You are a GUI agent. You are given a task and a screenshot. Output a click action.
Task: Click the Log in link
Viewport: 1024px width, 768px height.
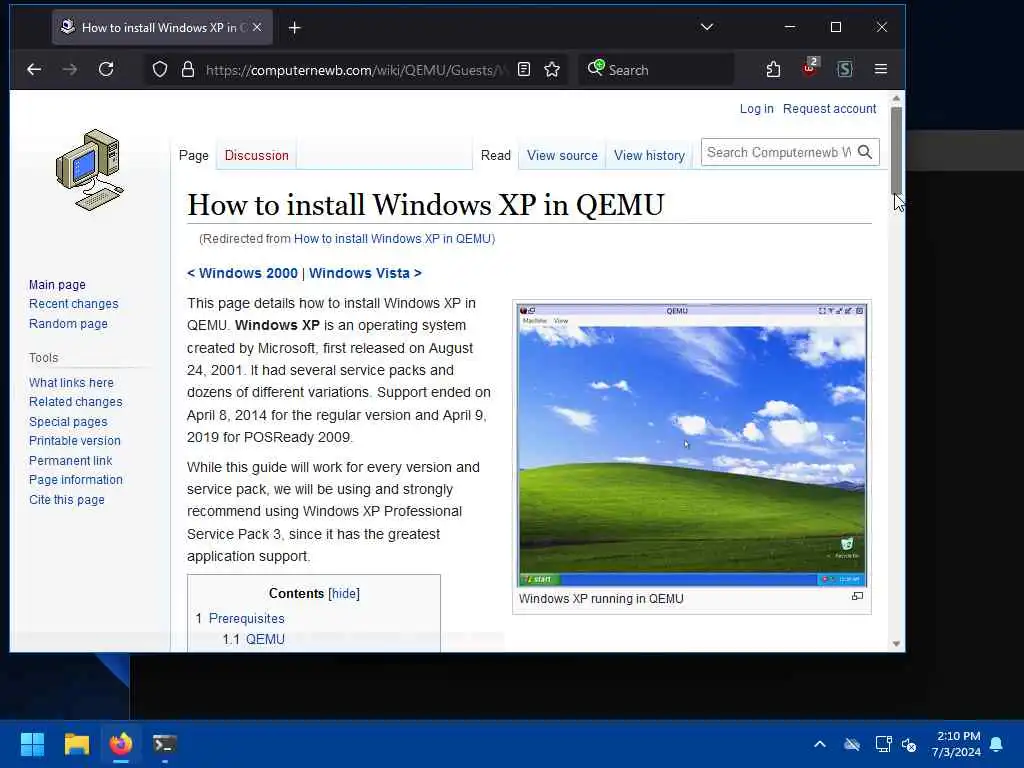point(756,108)
